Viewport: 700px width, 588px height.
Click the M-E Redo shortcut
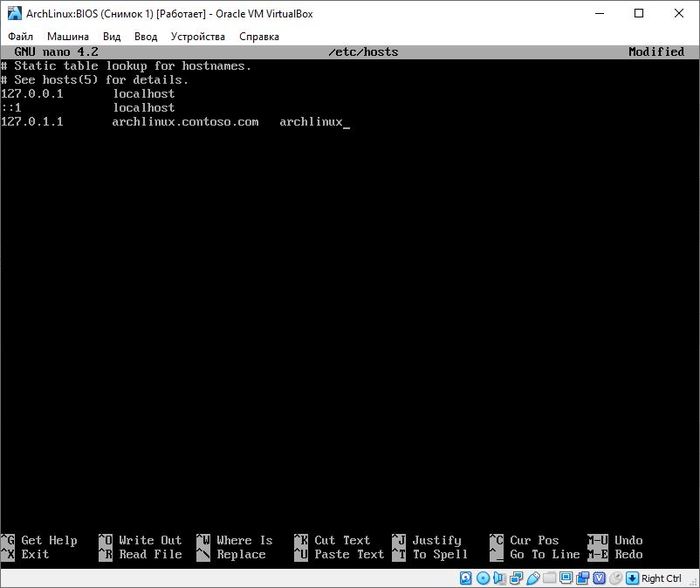pos(615,554)
